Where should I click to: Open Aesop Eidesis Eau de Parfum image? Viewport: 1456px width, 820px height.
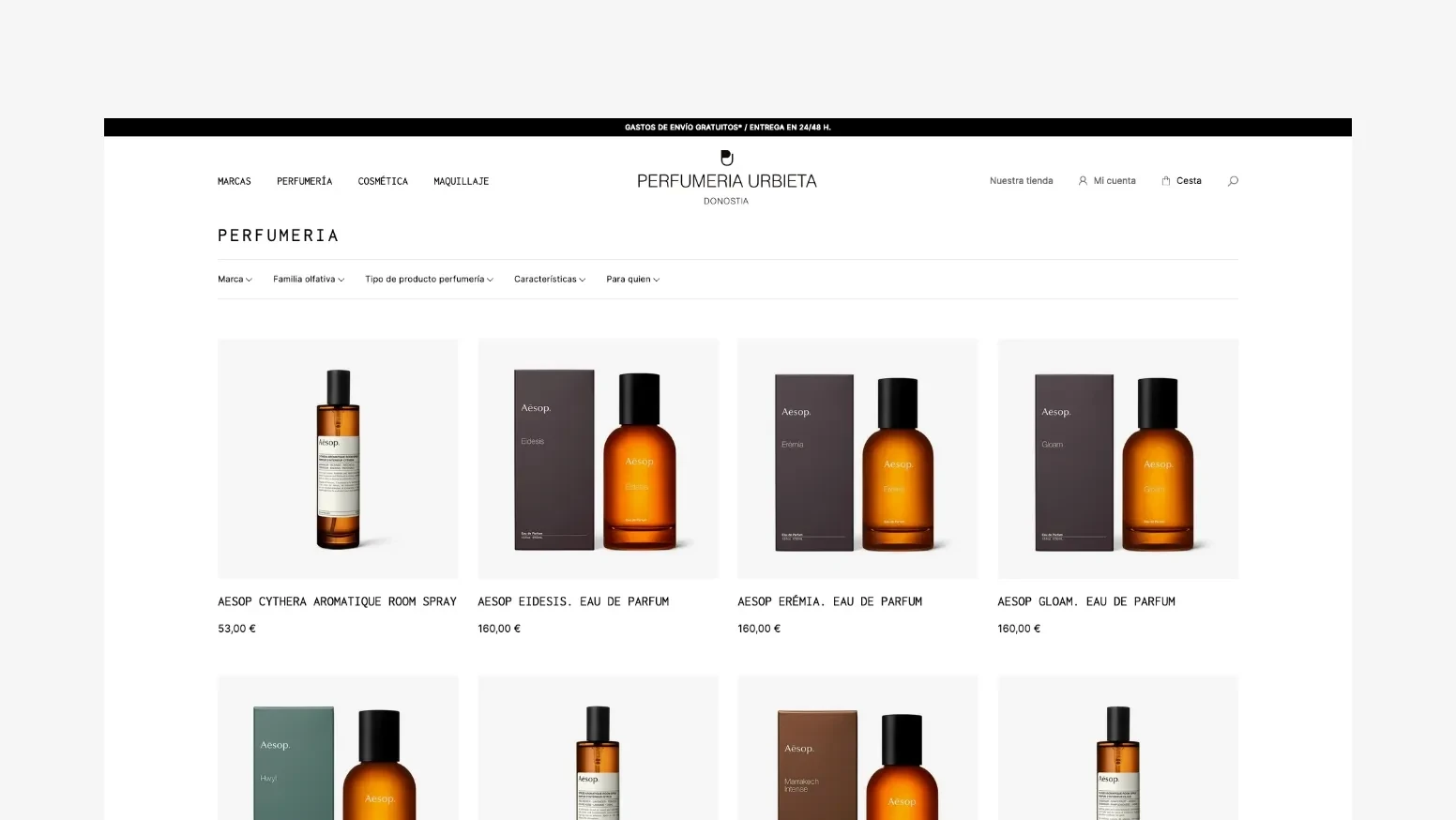[598, 459]
